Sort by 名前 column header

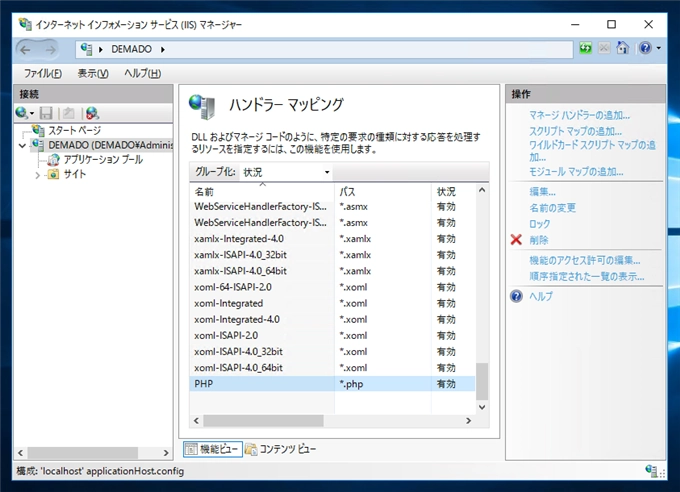coord(262,192)
